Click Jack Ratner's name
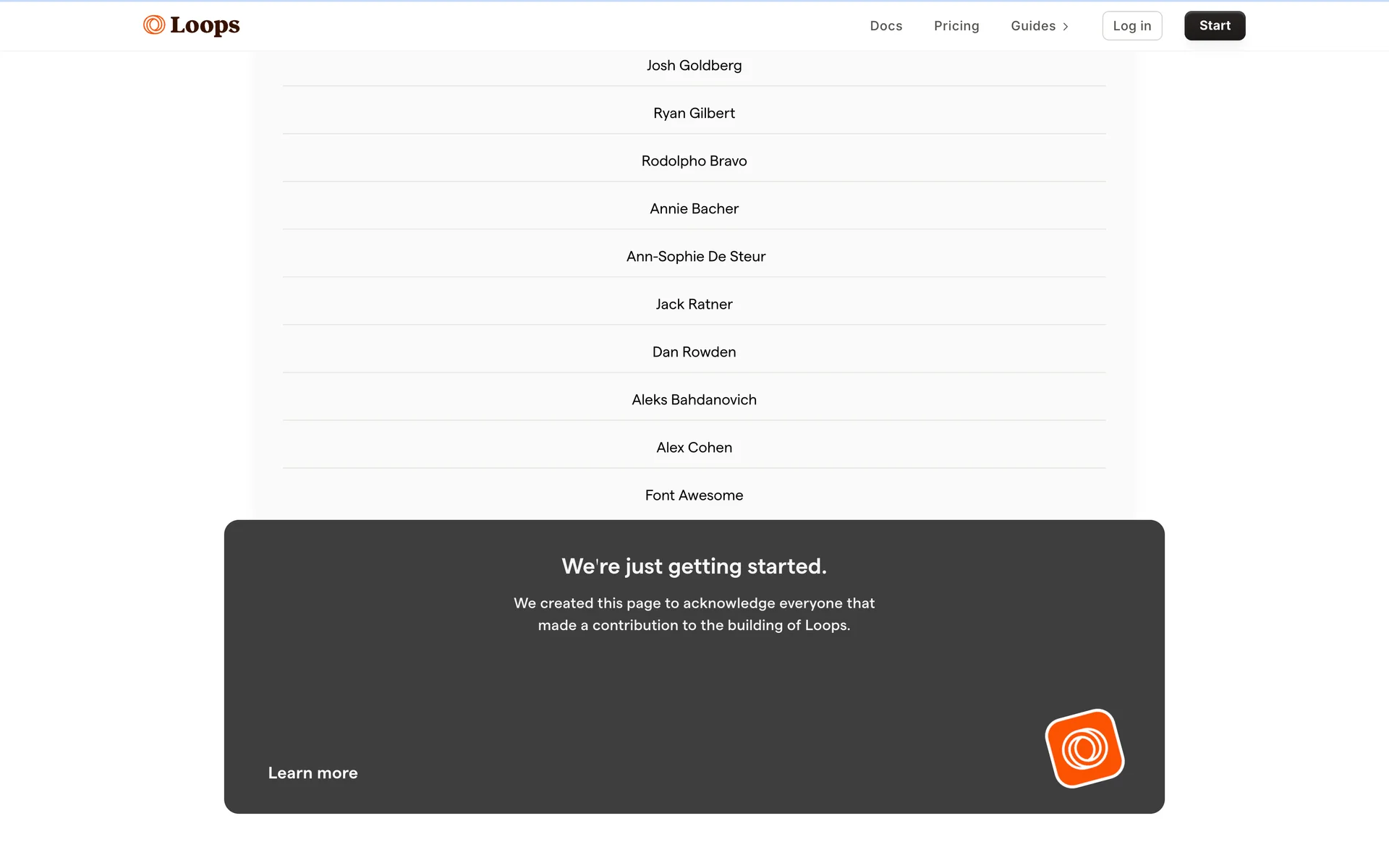This screenshot has height=868, width=1389. (694, 305)
